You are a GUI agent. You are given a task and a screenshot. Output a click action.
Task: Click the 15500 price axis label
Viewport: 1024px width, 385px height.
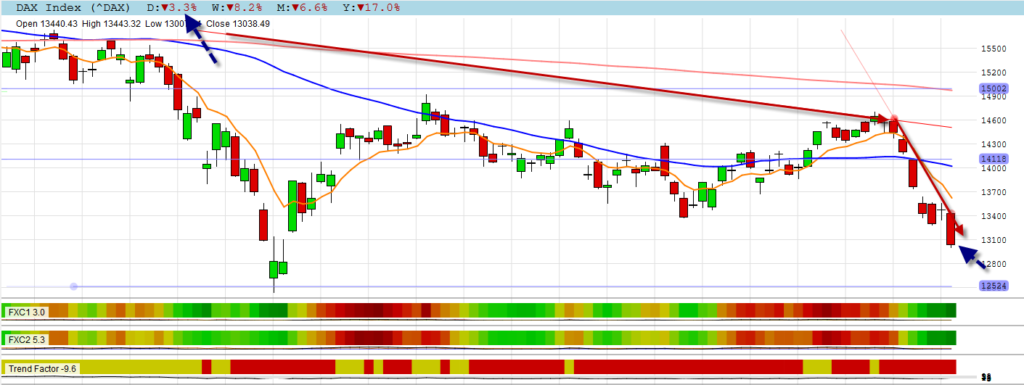point(993,49)
